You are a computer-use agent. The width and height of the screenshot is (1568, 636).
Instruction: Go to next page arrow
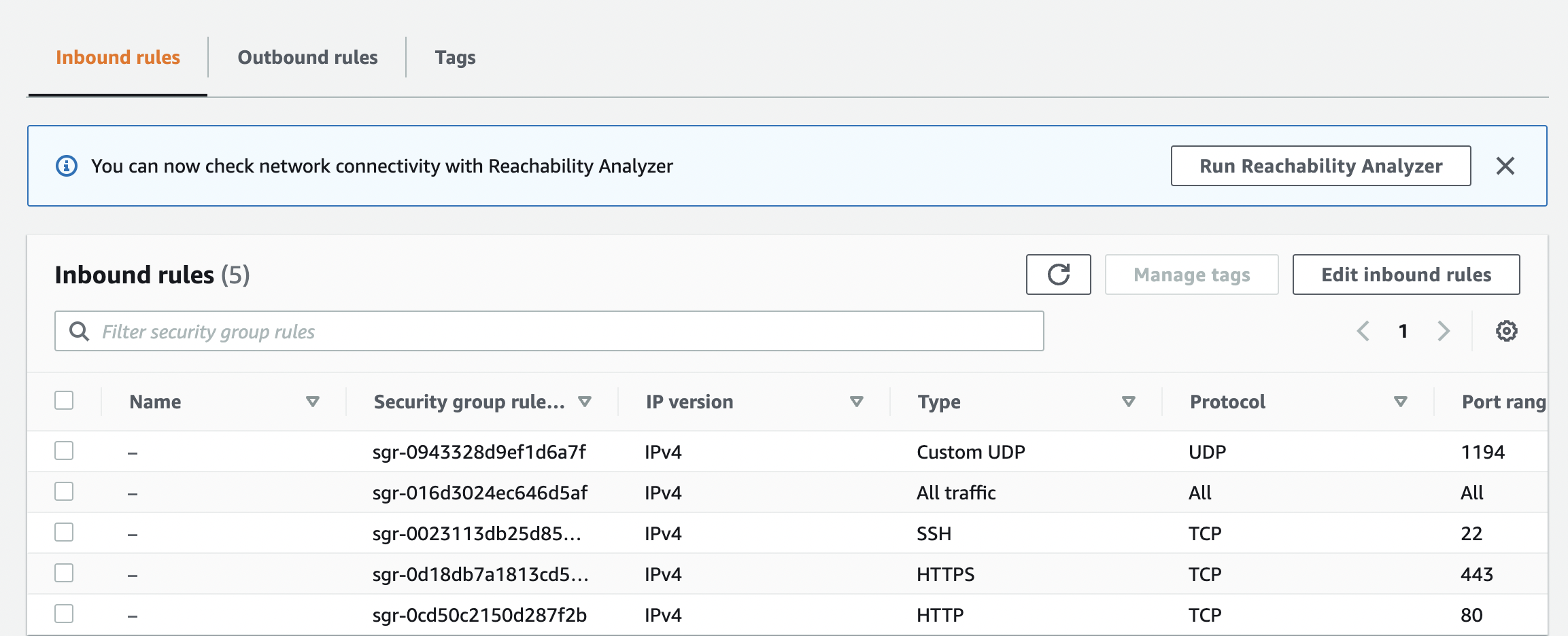click(x=1444, y=331)
